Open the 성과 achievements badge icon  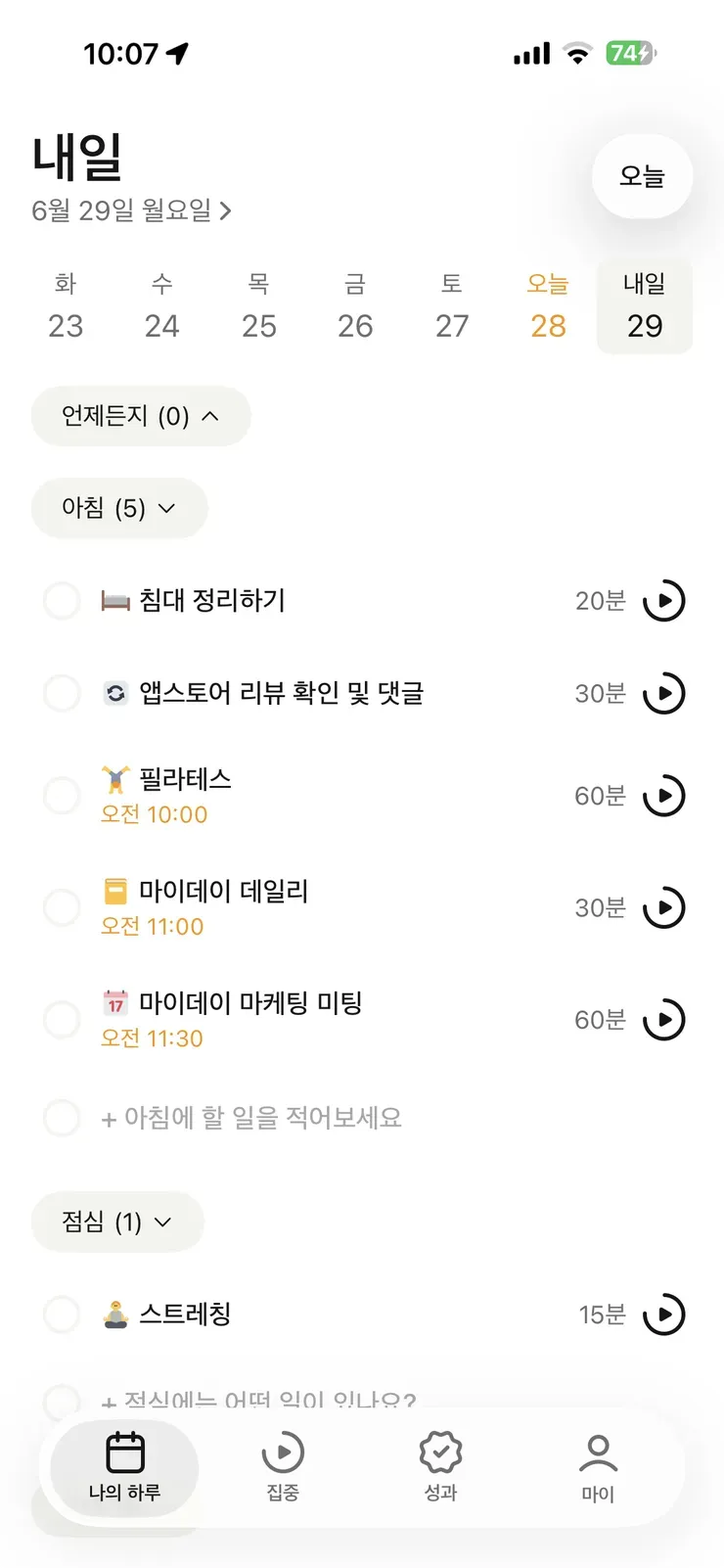tap(440, 1453)
